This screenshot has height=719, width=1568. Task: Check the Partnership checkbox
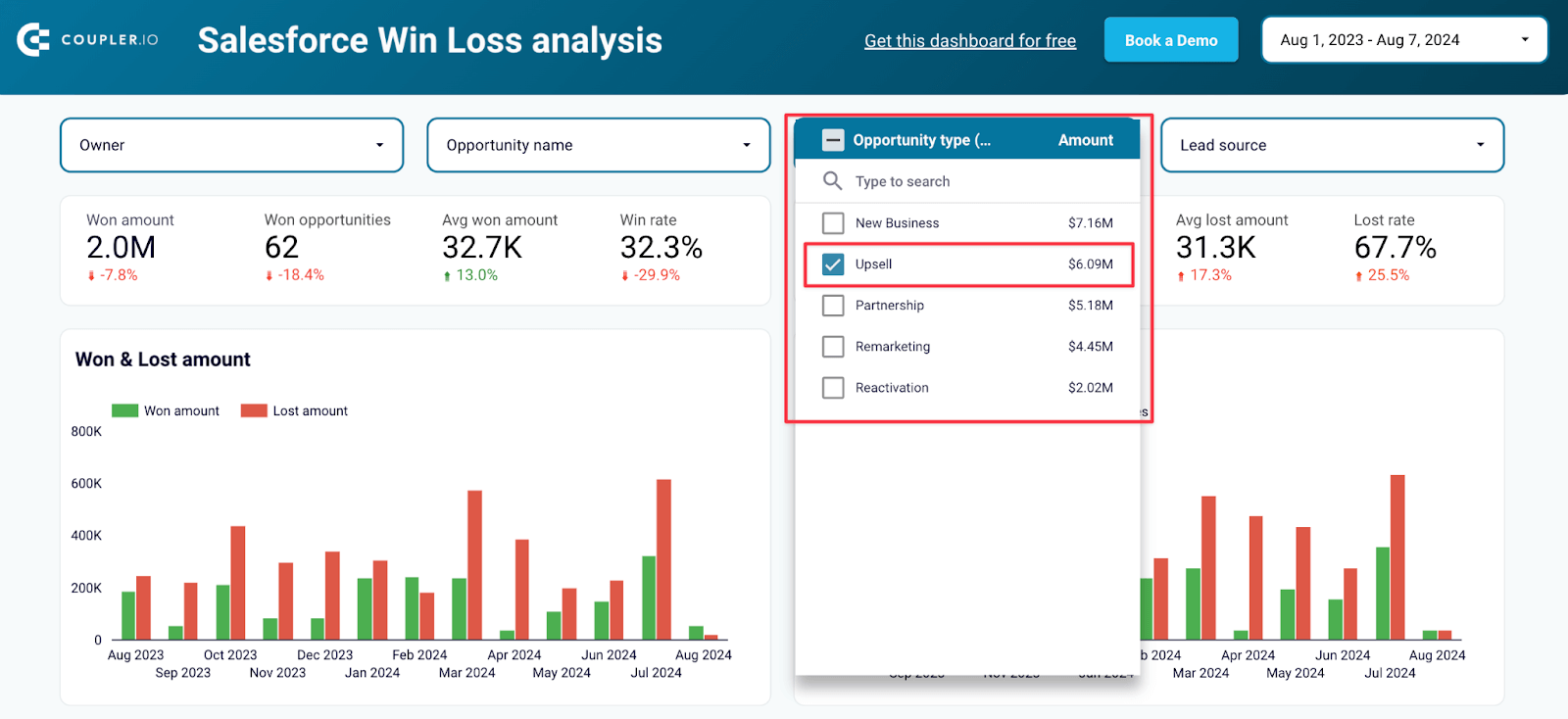(x=833, y=306)
